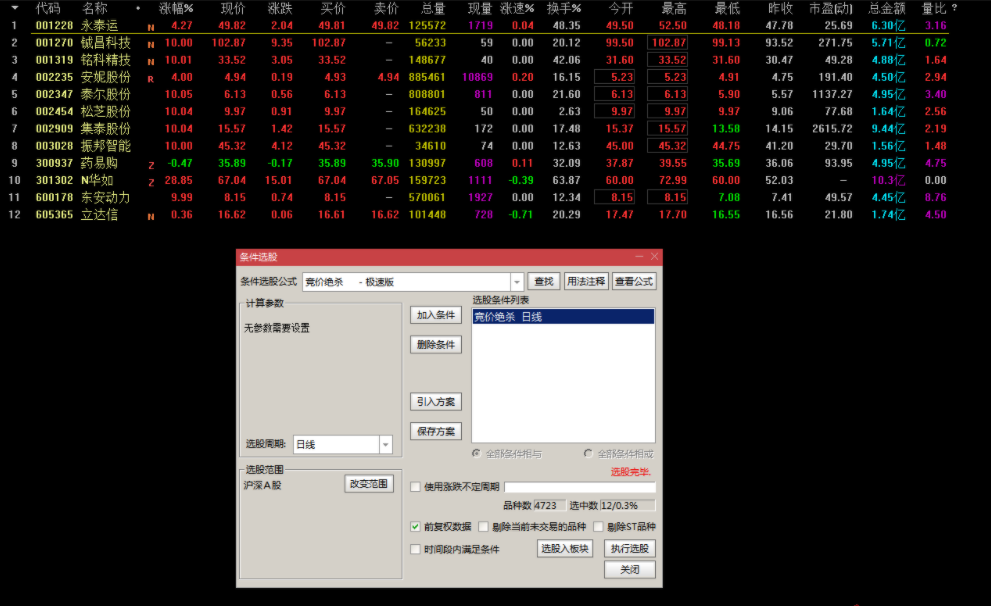Open the triangle menu in the header corner
Image resolution: width=991 pixels, height=606 pixels.
click(x=14, y=7)
